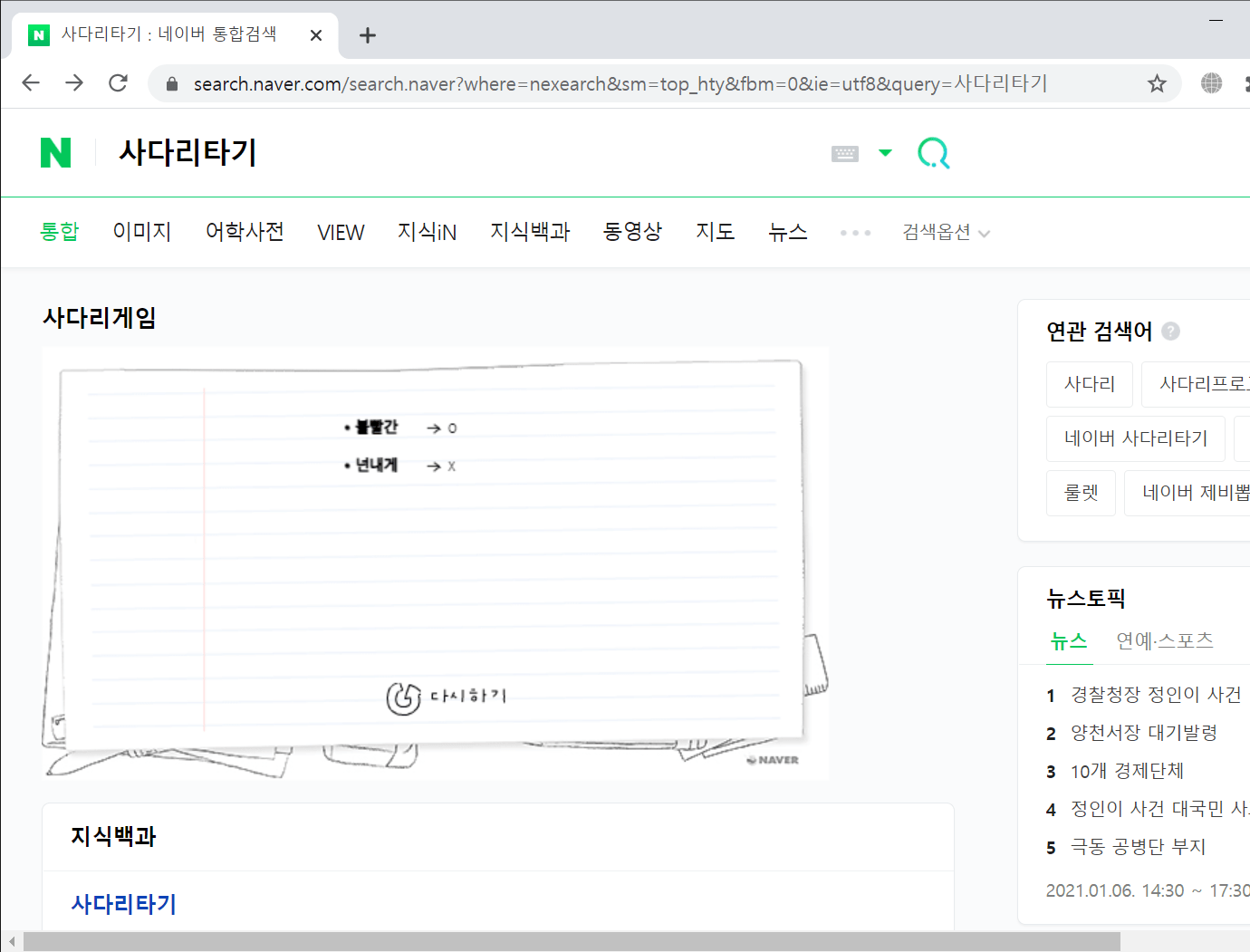
Task: Open news topic 양천서장 대기발령
Action: tap(1144, 733)
